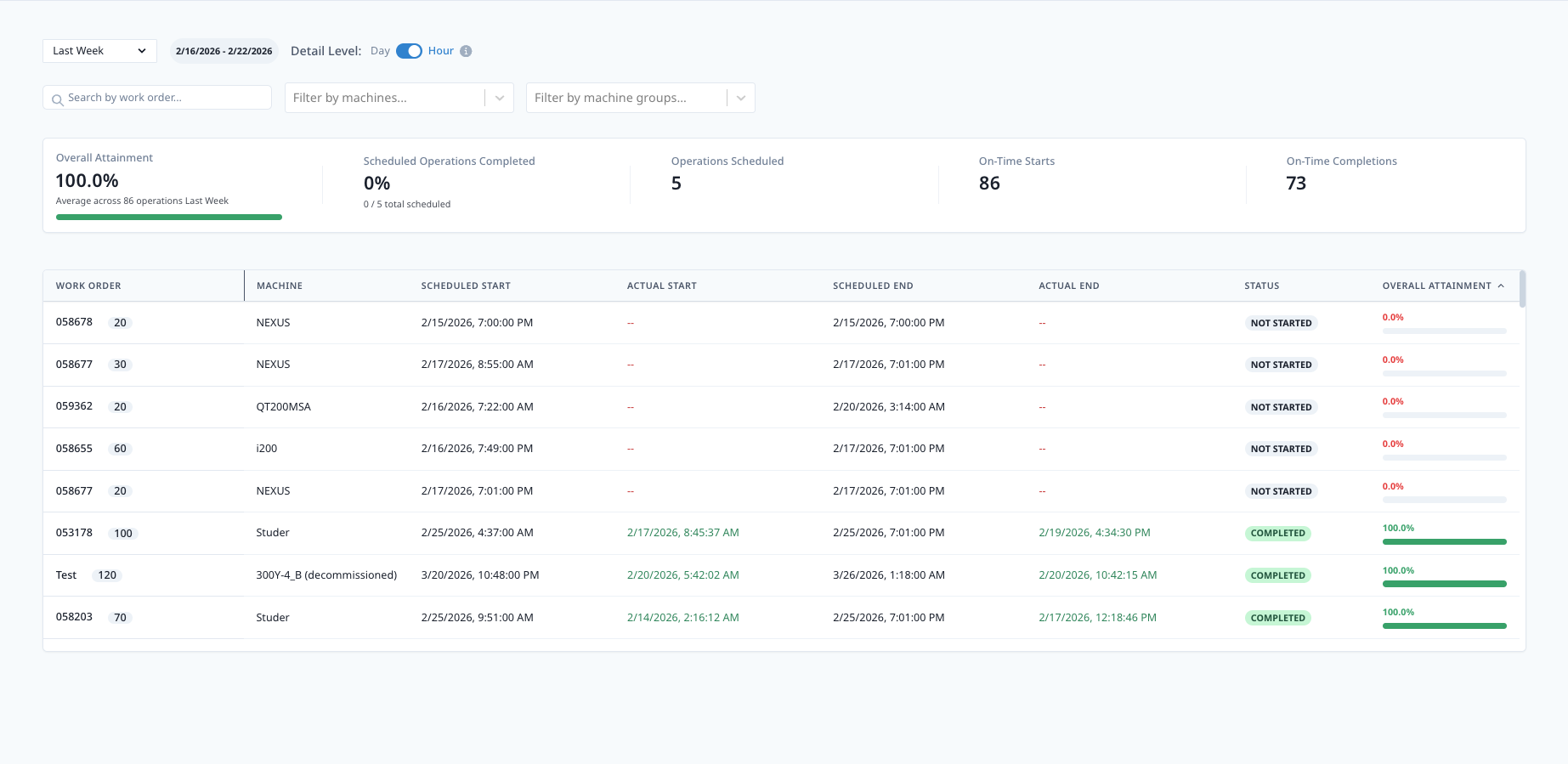The height and width of the screenshot is (764, 1568).
Task: Click scheduled end 2/20/2026, 3:14:00 AM
Action: click(888, 407)
